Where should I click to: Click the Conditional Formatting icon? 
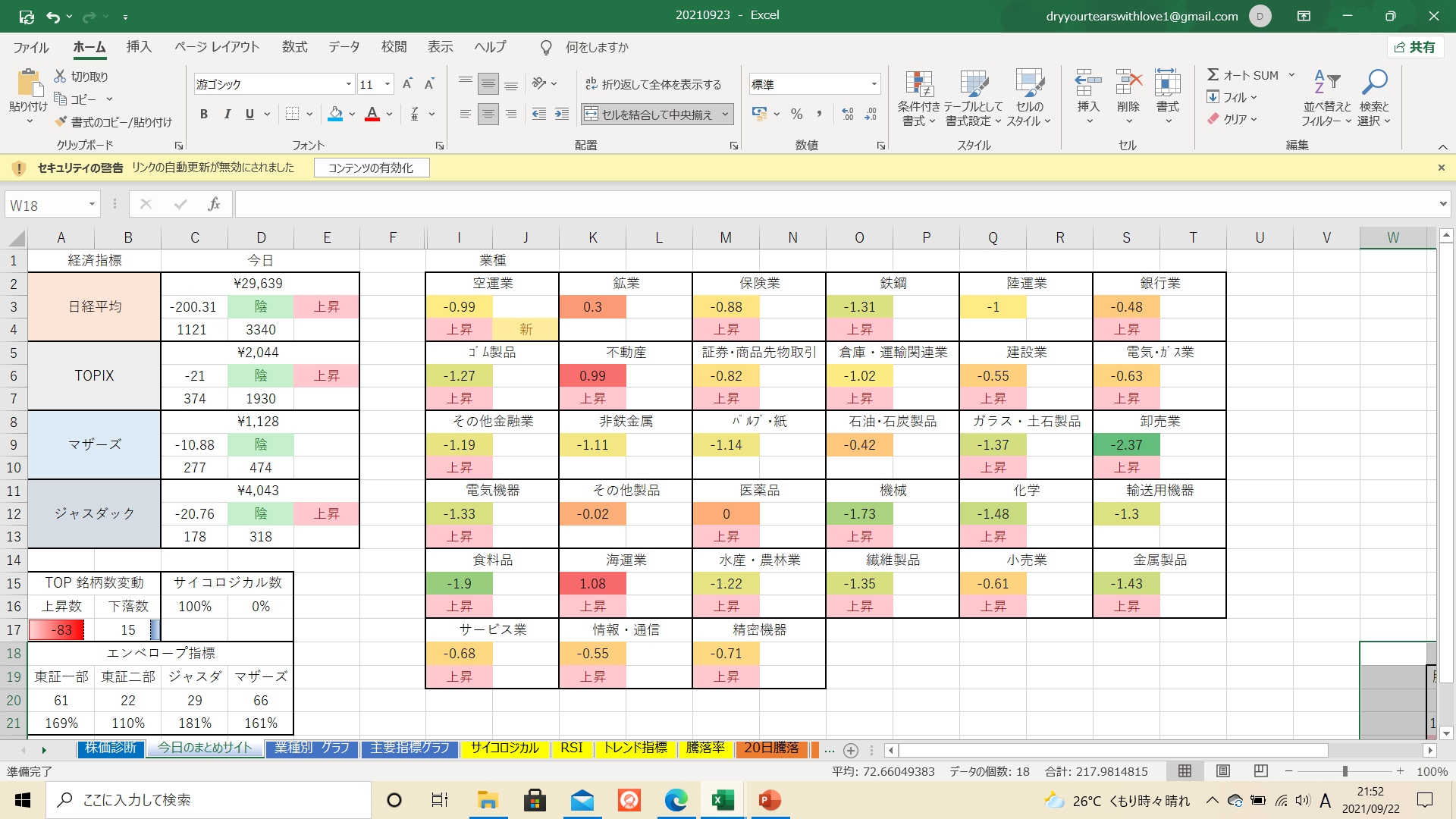click(x=918, y=83)
